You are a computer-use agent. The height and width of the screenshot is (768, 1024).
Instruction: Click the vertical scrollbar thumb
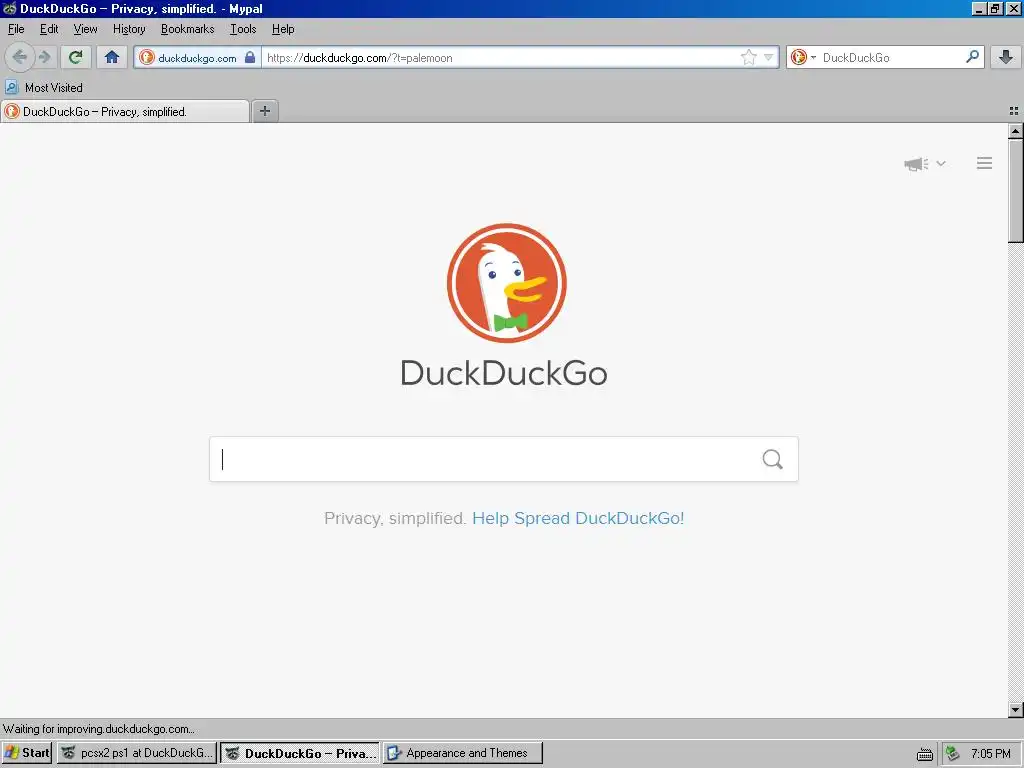pos(1015,191)
